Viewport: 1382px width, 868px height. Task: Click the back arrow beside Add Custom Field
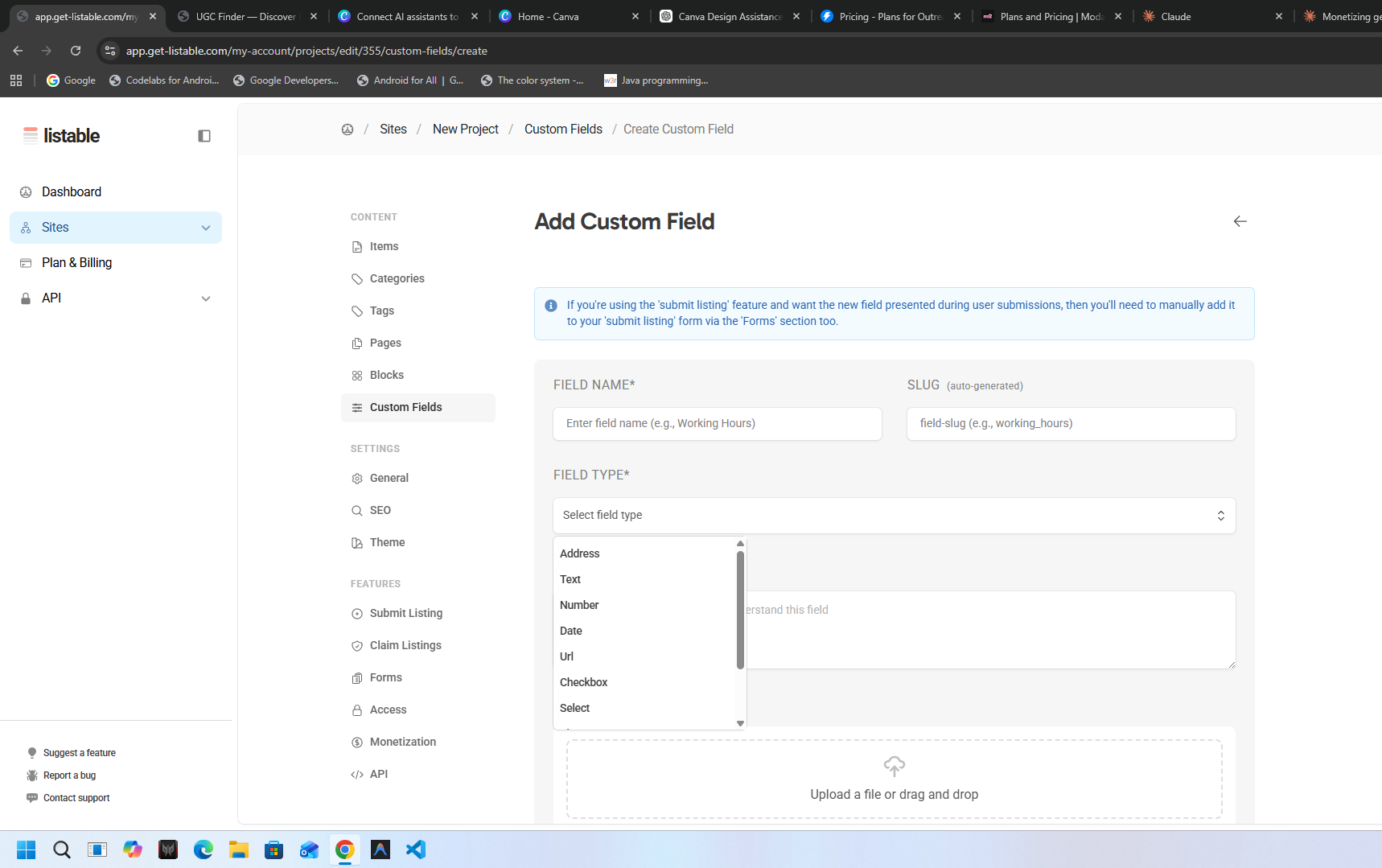tap(1240, 221)
